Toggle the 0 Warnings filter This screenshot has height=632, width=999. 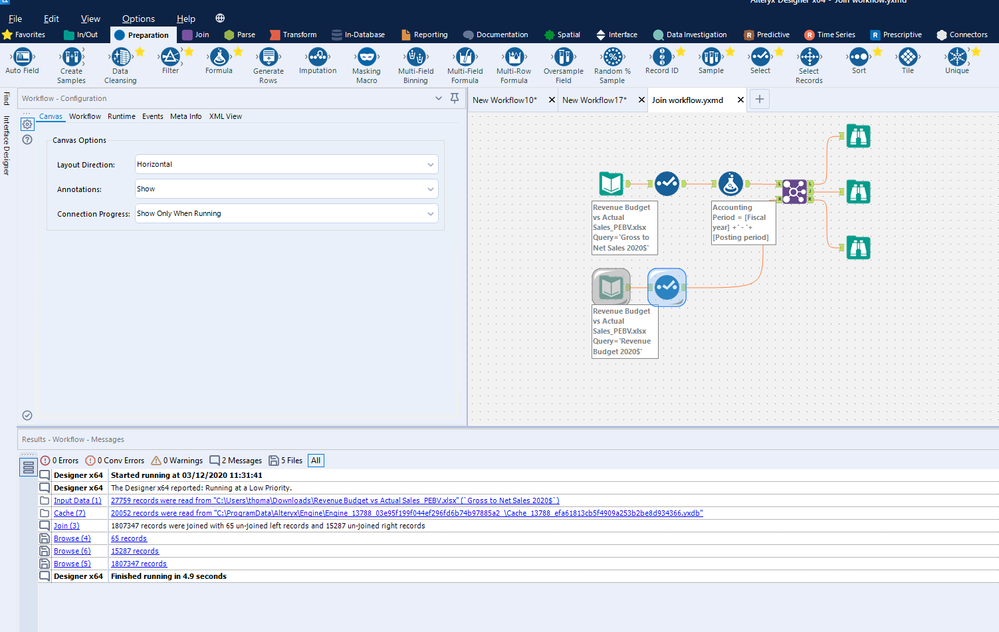click(176, 460)
